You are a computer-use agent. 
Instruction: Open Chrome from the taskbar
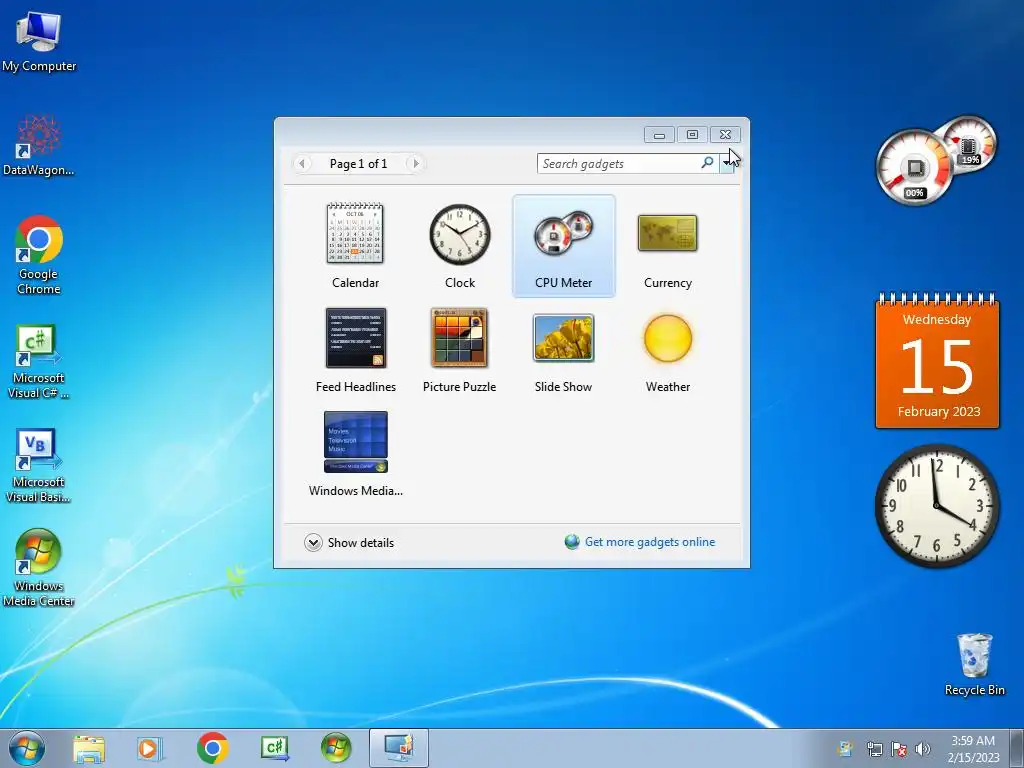(x=212, y=748)
